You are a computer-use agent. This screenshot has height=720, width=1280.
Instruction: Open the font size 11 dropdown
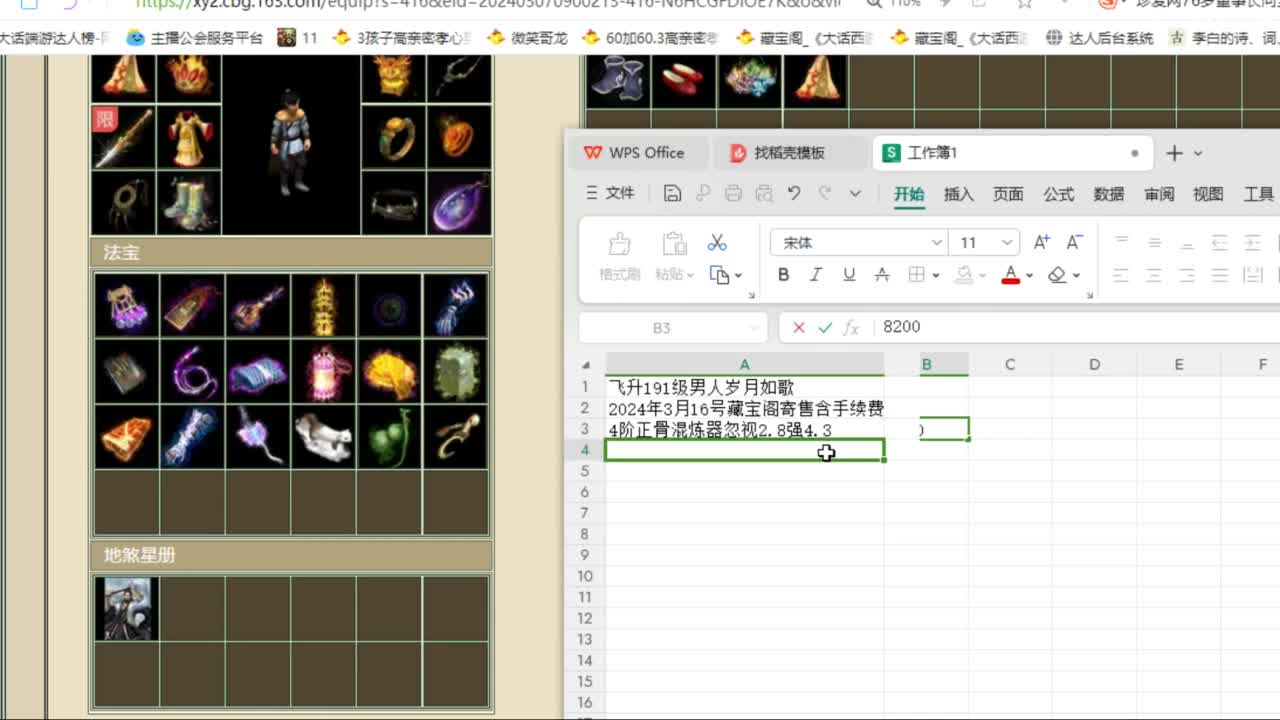click(1007, 243)
